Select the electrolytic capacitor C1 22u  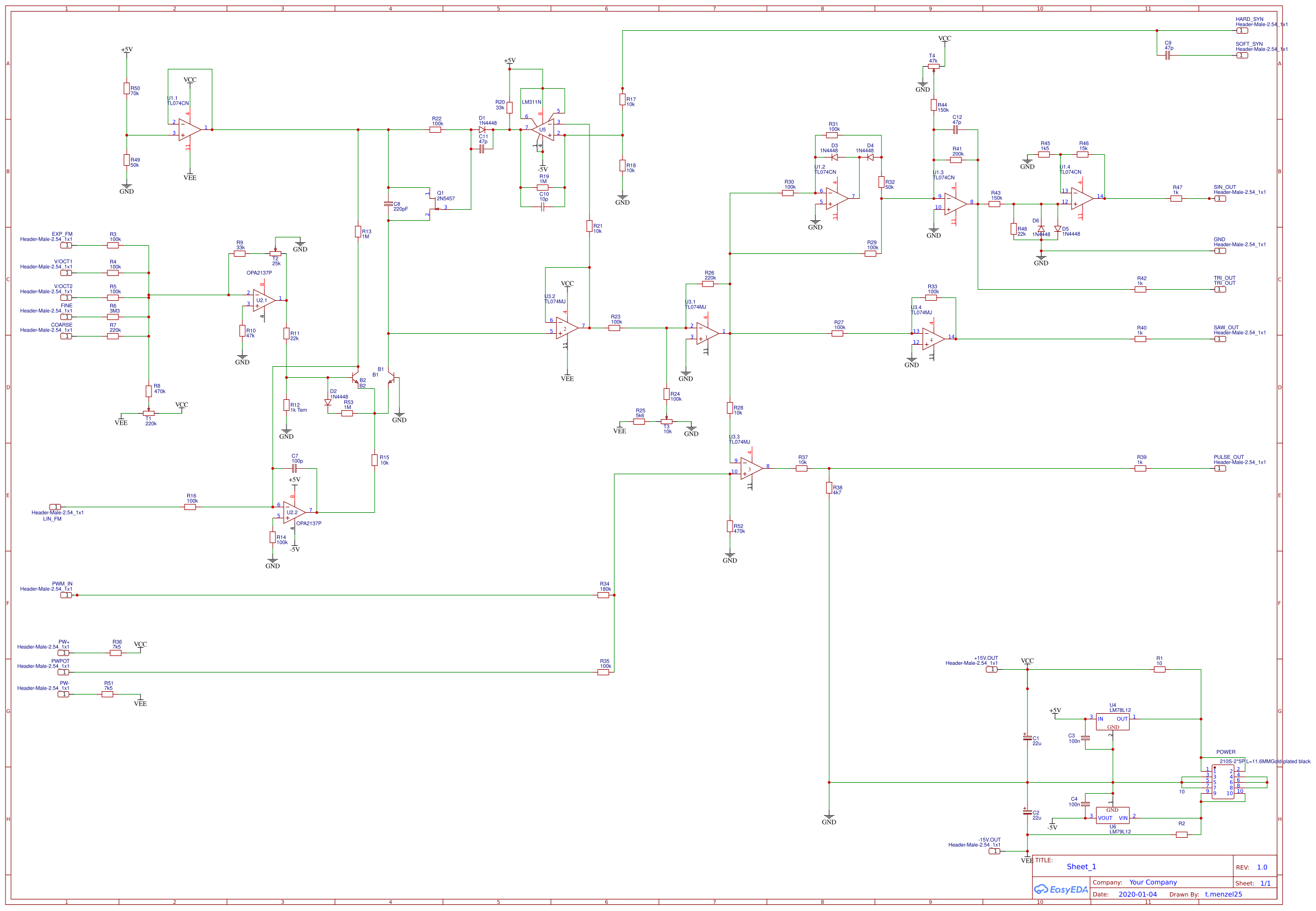click(x=1028, y=739)
